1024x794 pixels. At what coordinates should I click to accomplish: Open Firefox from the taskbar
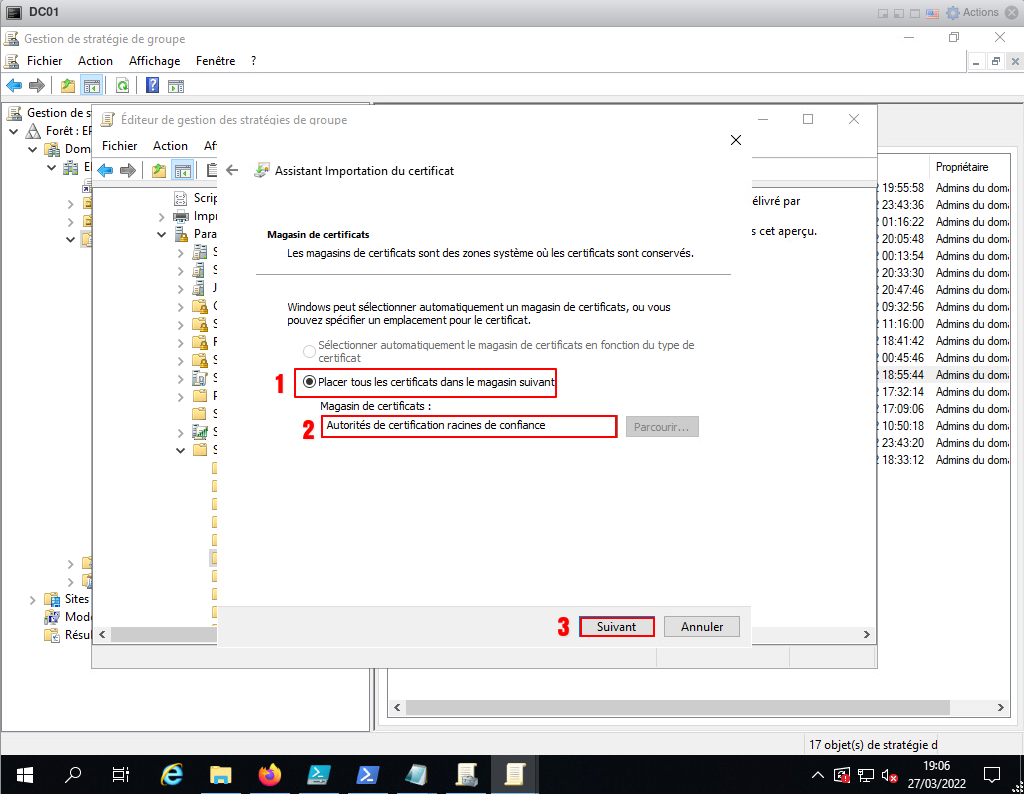coord(270,774)
